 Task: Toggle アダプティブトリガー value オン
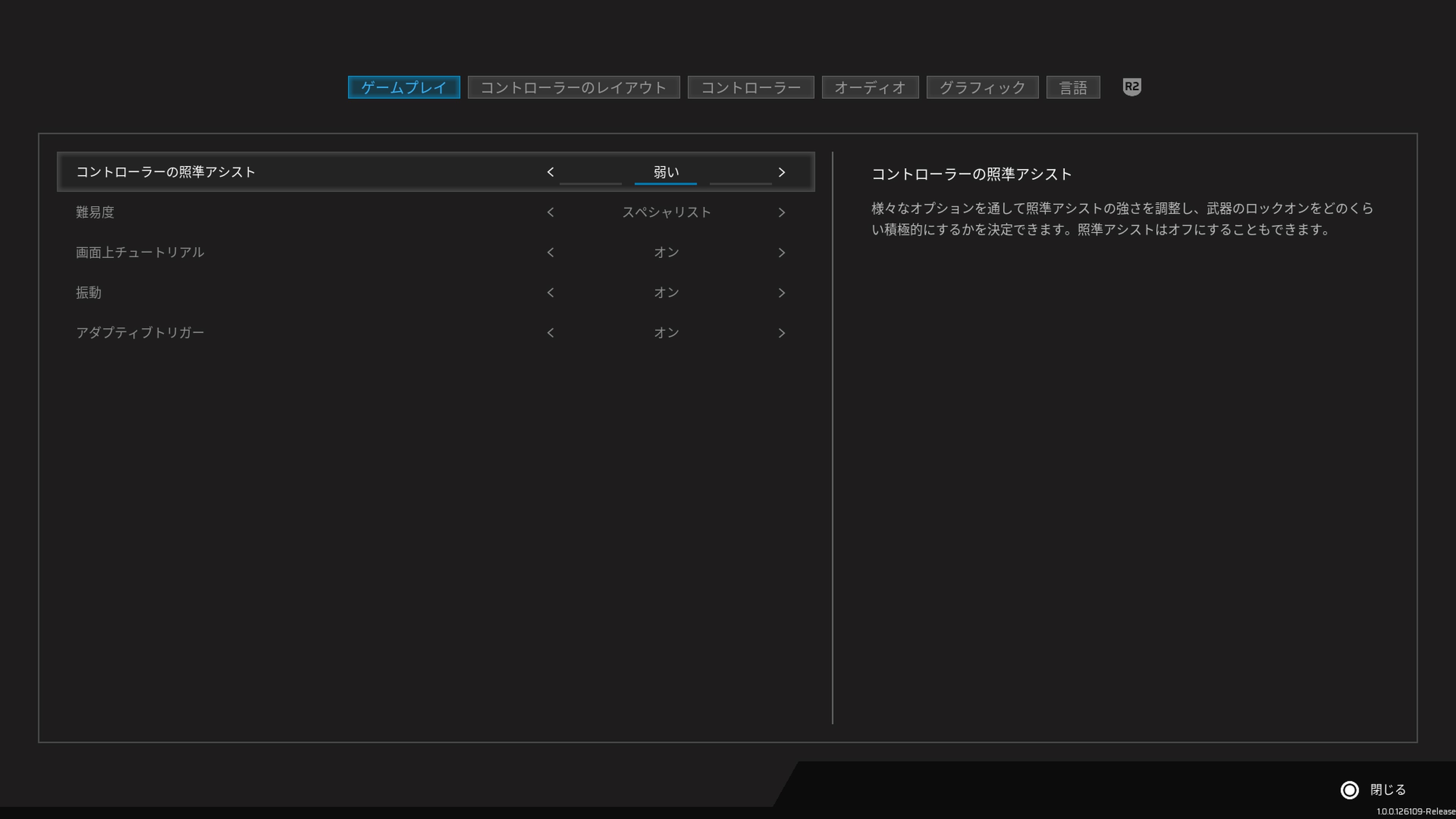point(666,333)
